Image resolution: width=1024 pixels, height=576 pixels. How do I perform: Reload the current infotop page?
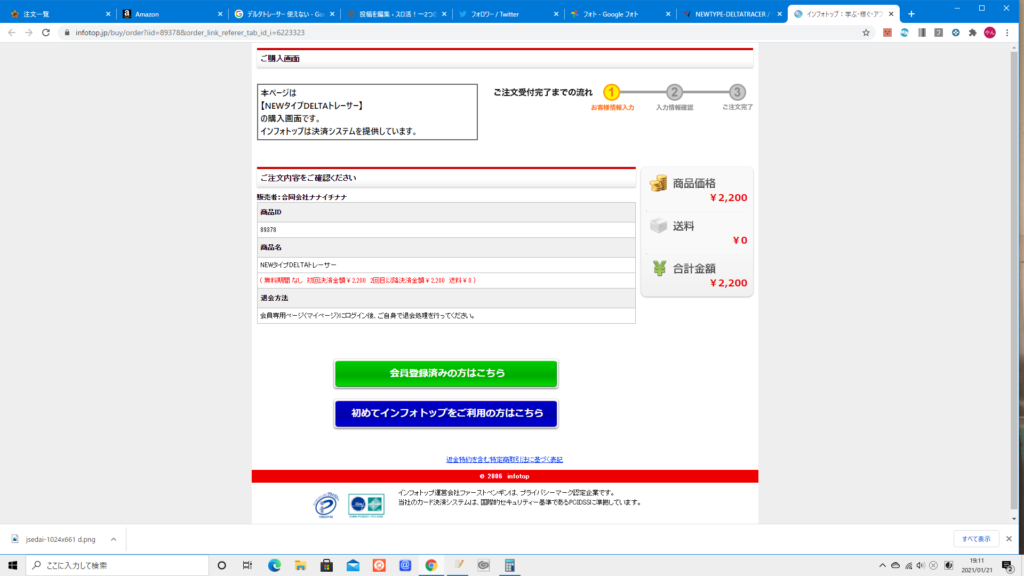pyautogui.click(x=46, y=33)
